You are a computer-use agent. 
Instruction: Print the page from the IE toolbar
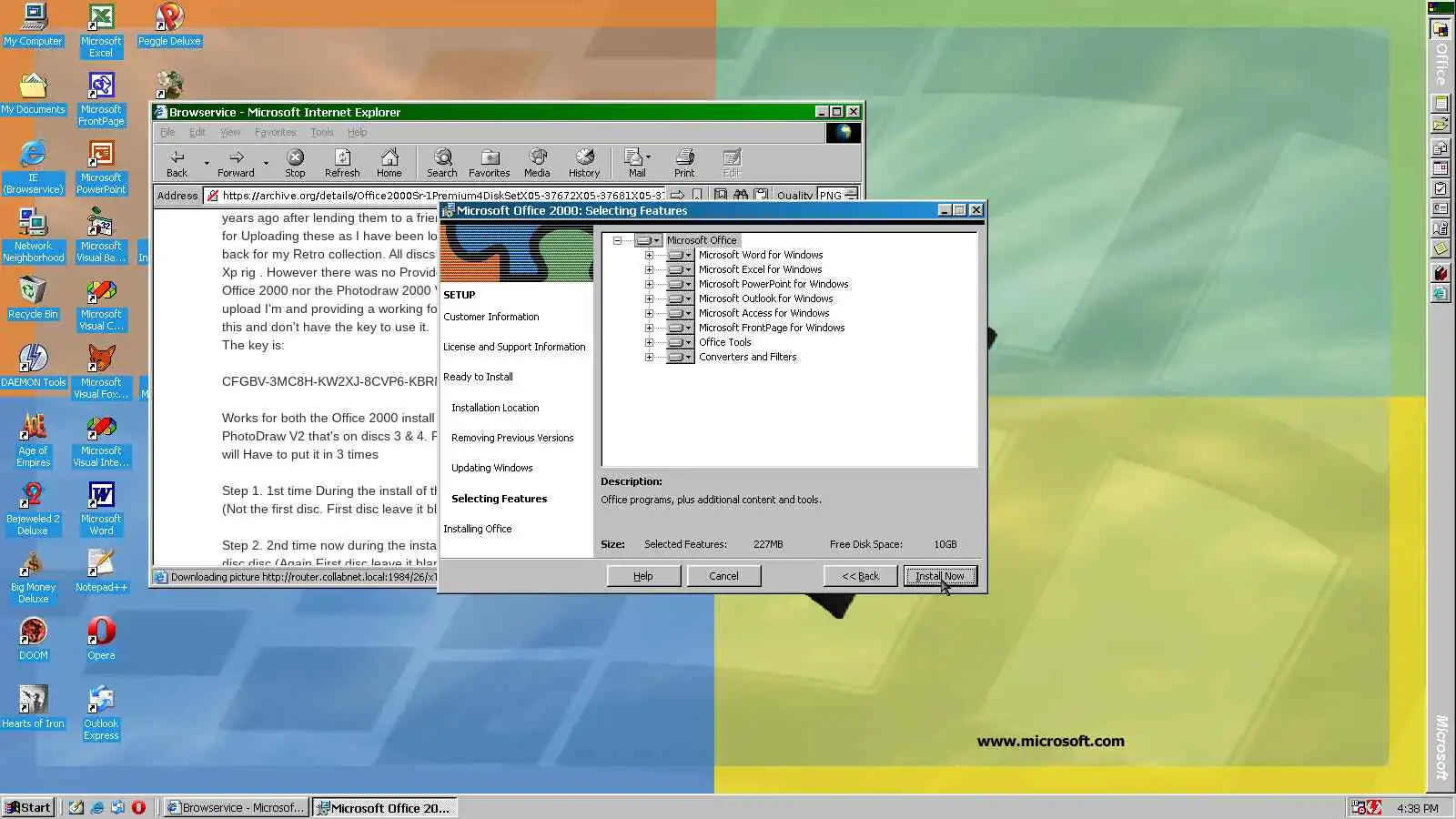(684, 163)
